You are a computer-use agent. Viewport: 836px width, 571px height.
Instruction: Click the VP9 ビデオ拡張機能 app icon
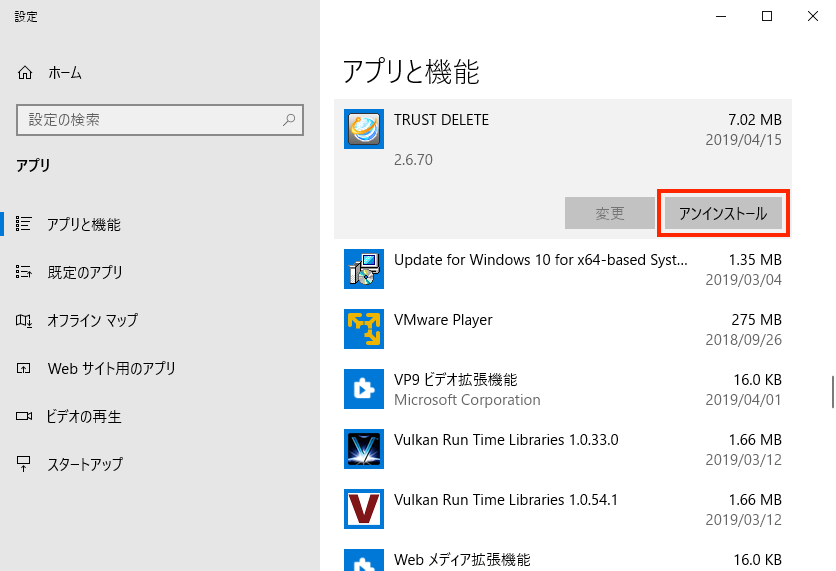point(363,389)
